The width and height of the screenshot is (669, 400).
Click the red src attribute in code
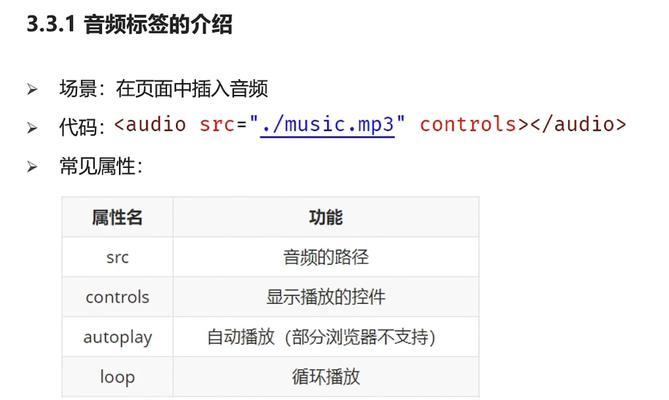(217, 125)
